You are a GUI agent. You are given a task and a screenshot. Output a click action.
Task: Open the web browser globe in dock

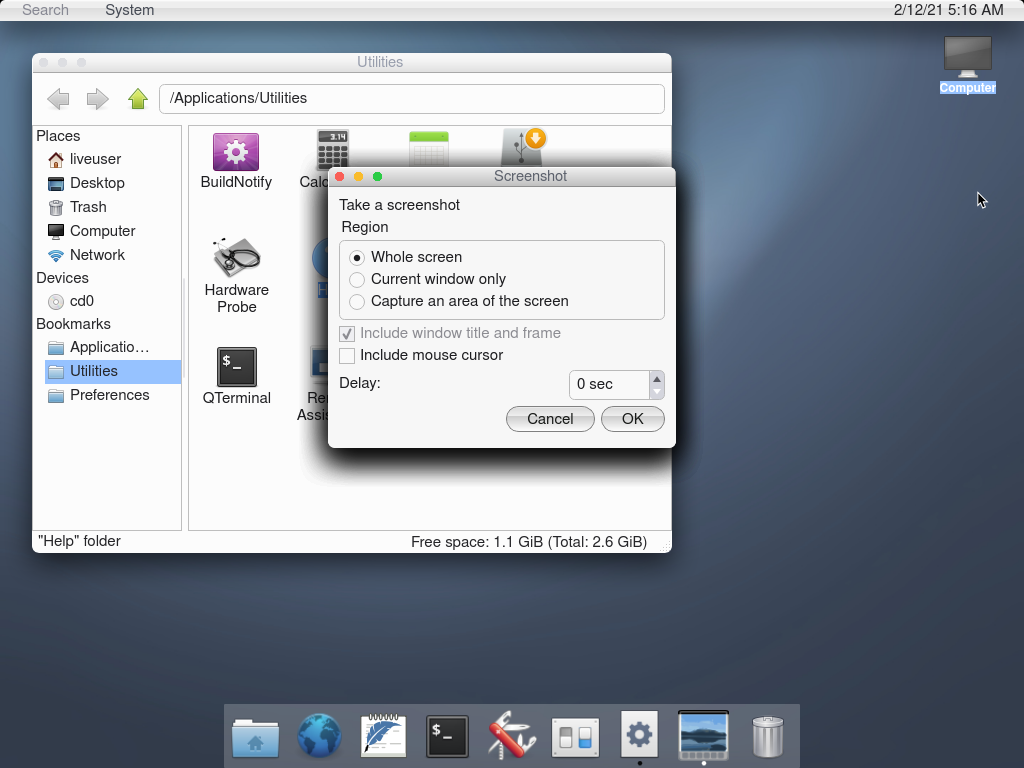coord(320,737)
